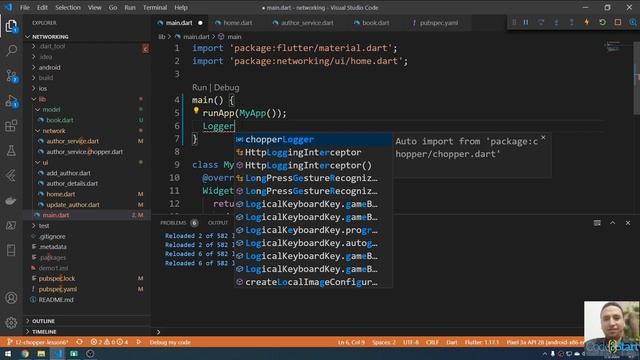Collapse the network folder

click(x=53, y=131)
